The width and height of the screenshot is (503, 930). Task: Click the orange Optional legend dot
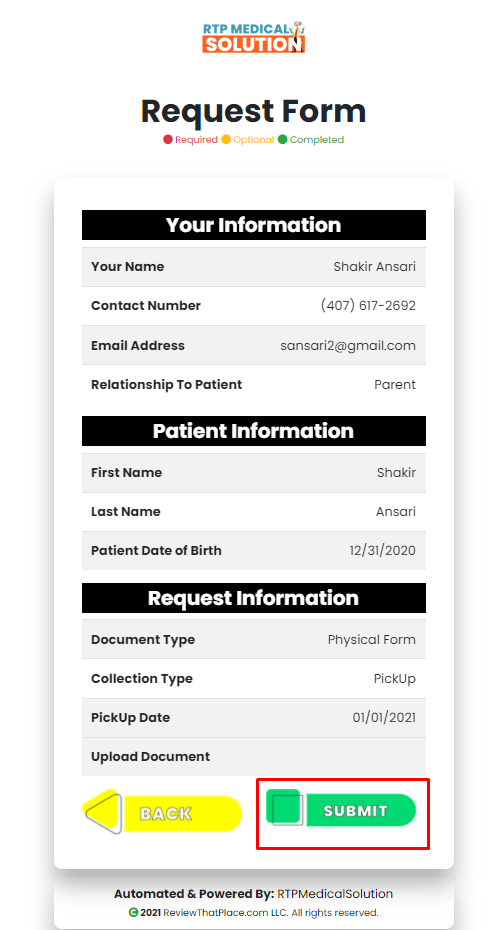tap(226, 139)
